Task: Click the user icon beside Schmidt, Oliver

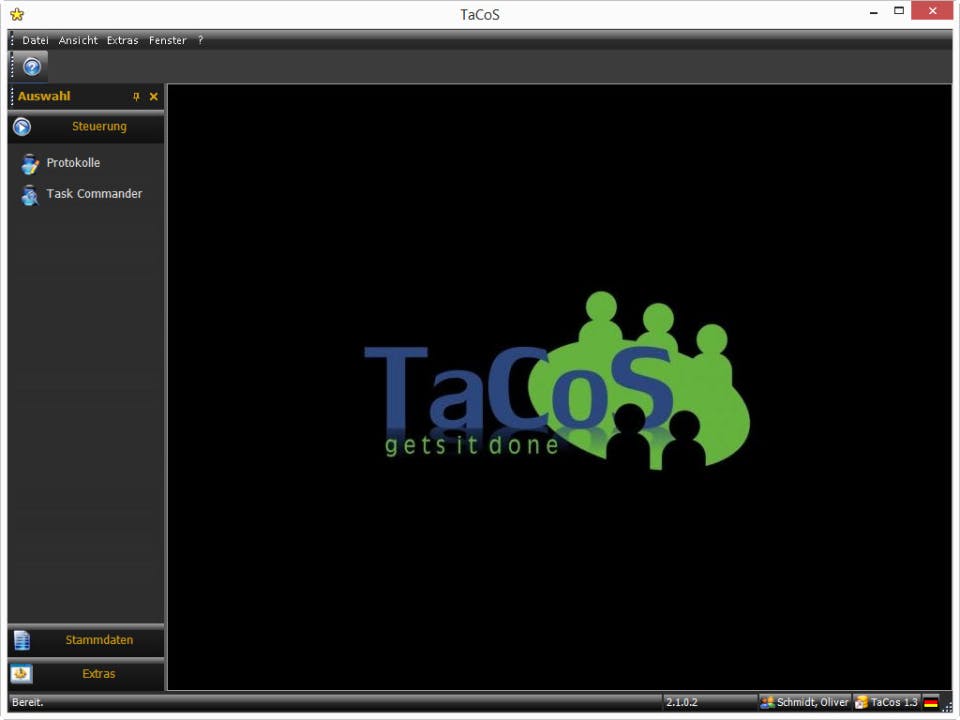Action: pyautogui.click(x=767, y=702)
